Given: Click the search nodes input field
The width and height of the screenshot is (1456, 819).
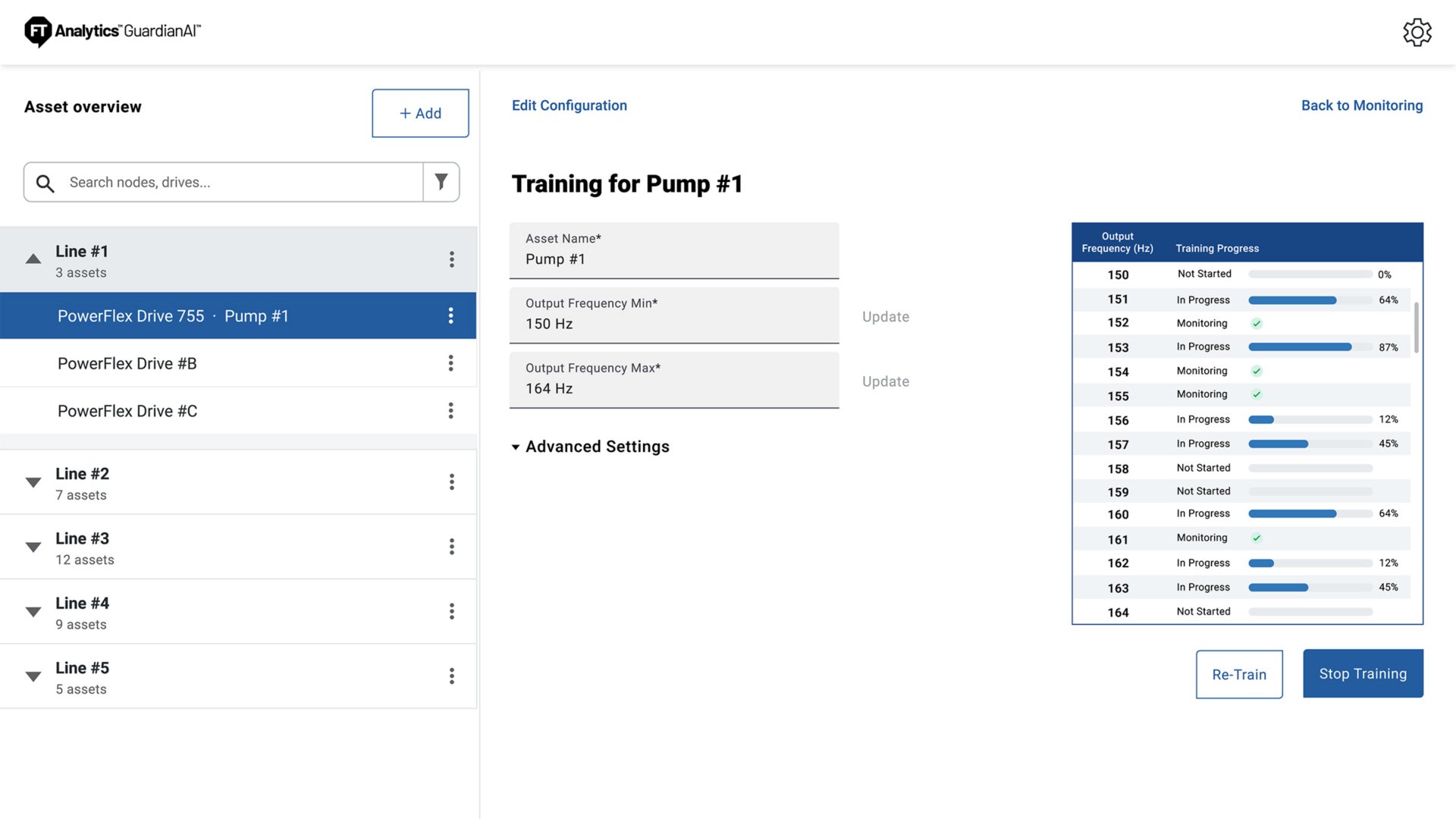Looking at the screenshot, I should [227, 182].
